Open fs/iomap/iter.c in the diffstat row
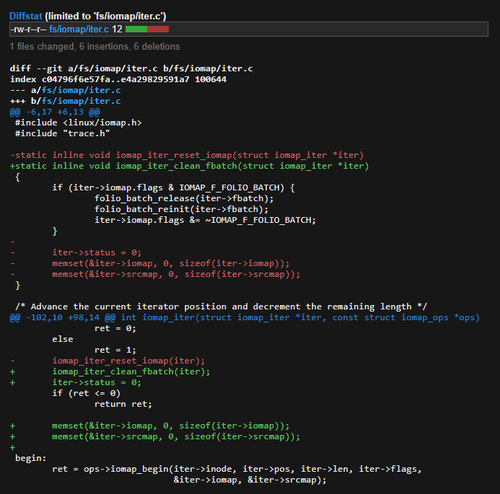This screenshot has height=494, width=500. point(79,29)
